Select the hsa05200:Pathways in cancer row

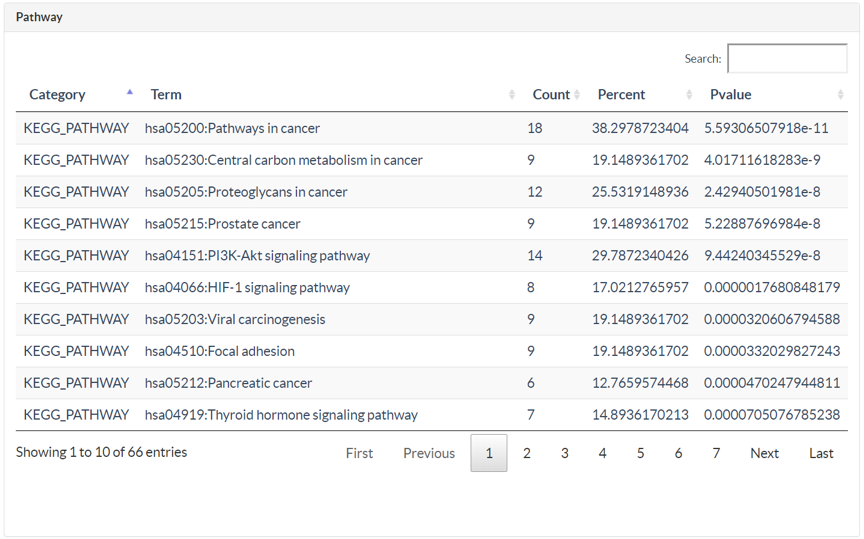[432, 128]
